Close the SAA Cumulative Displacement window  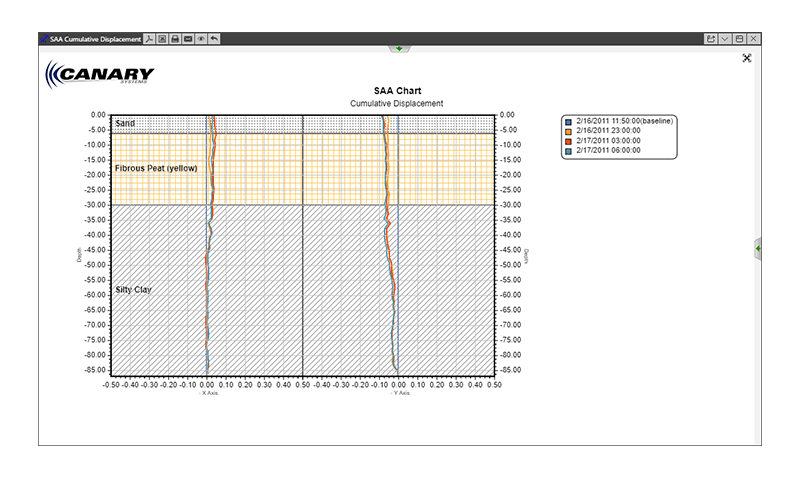[x=754, y=39]
